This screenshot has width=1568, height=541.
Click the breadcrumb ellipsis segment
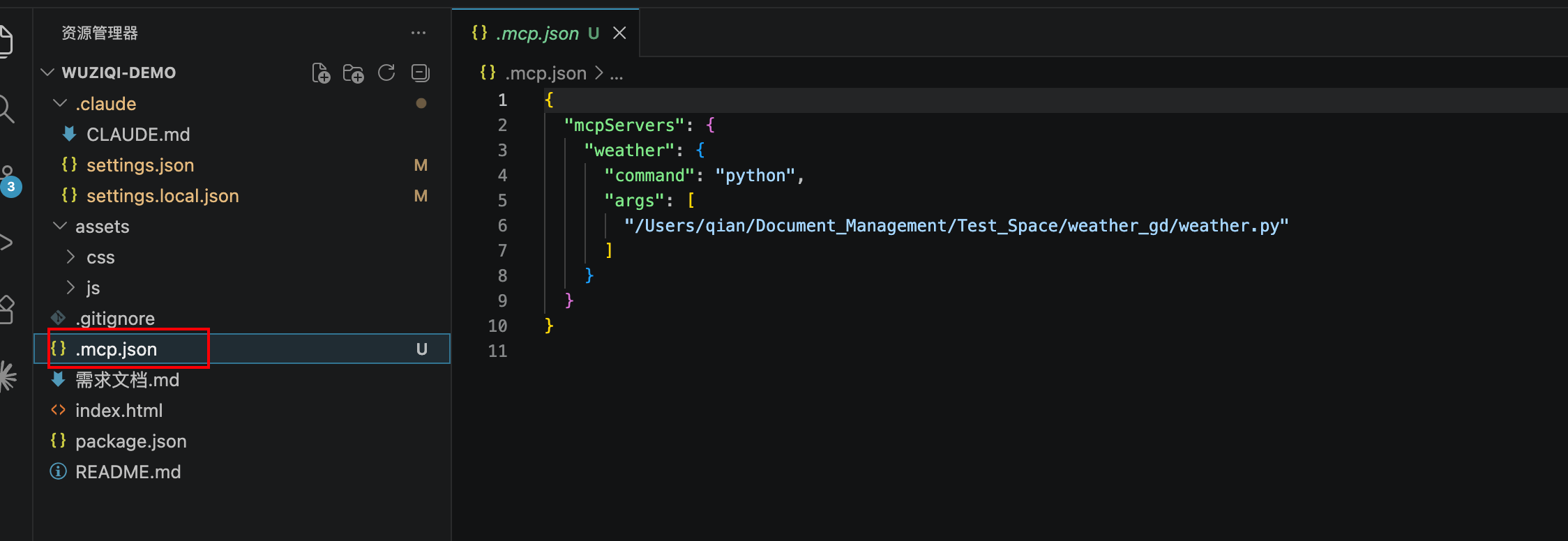(617, 73)
